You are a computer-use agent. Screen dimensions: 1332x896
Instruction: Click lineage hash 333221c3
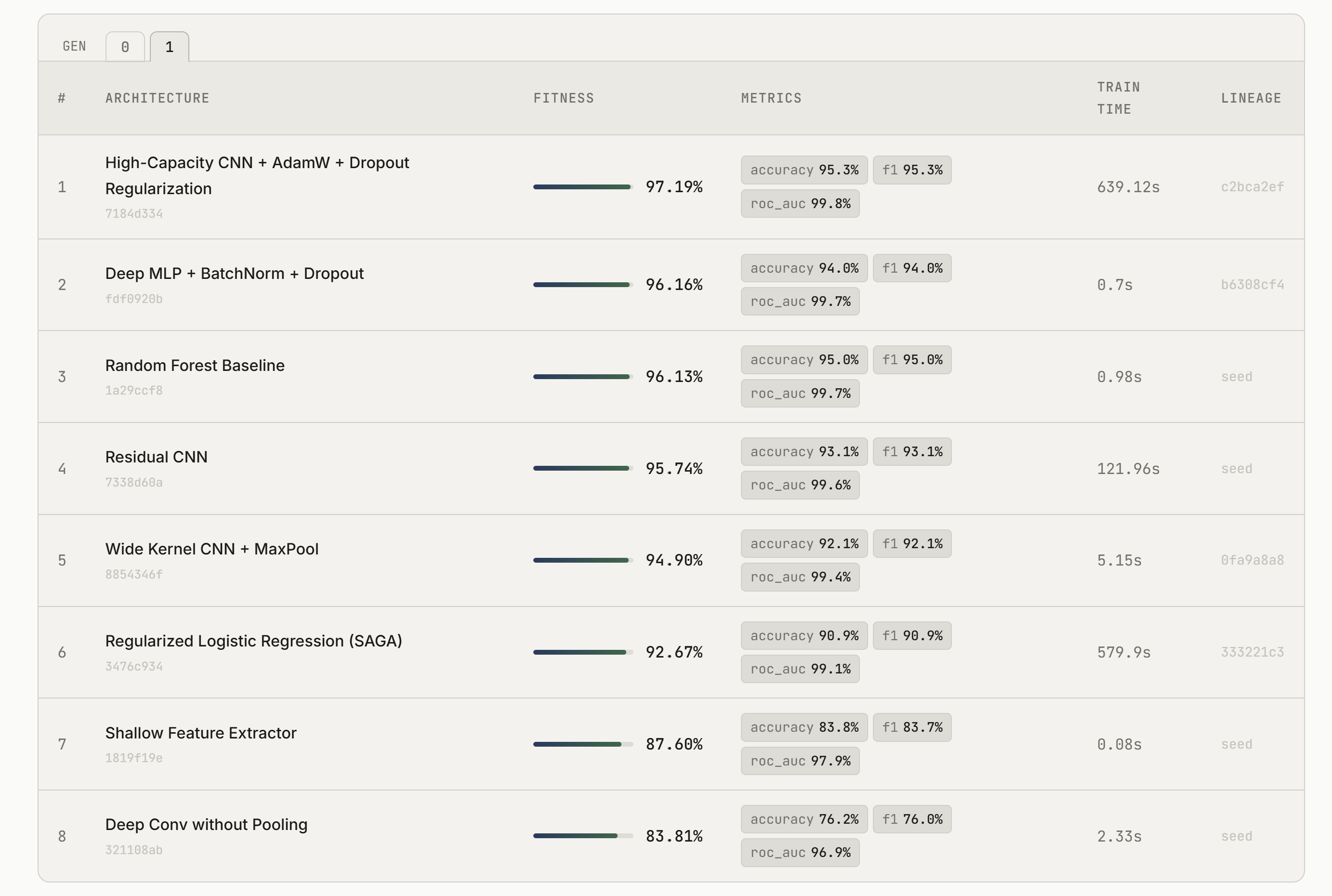pos(1252,652)
